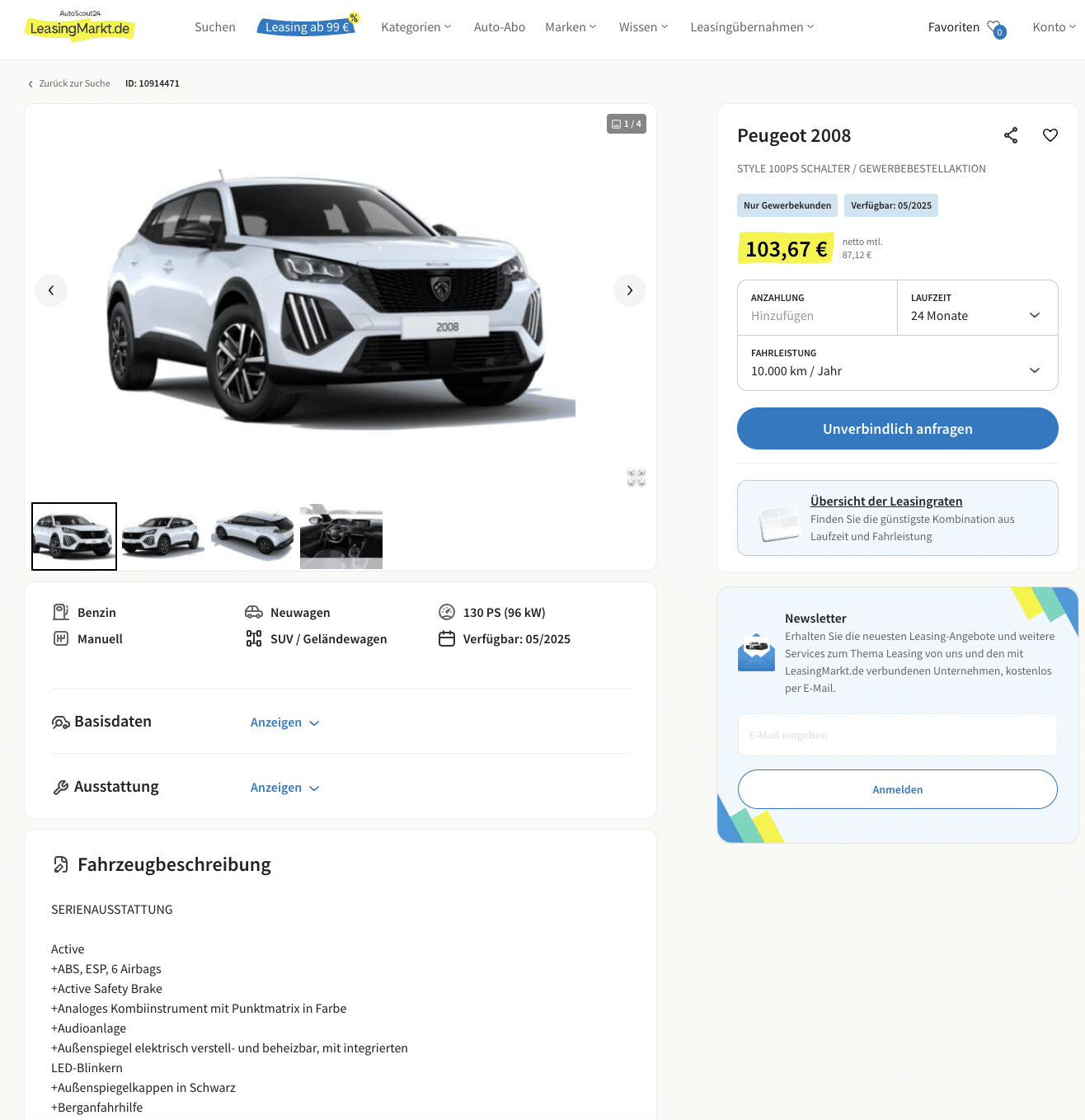Click the LeasingMarkt.de logo
The image size is (1085, 1120).
point(79,26)
